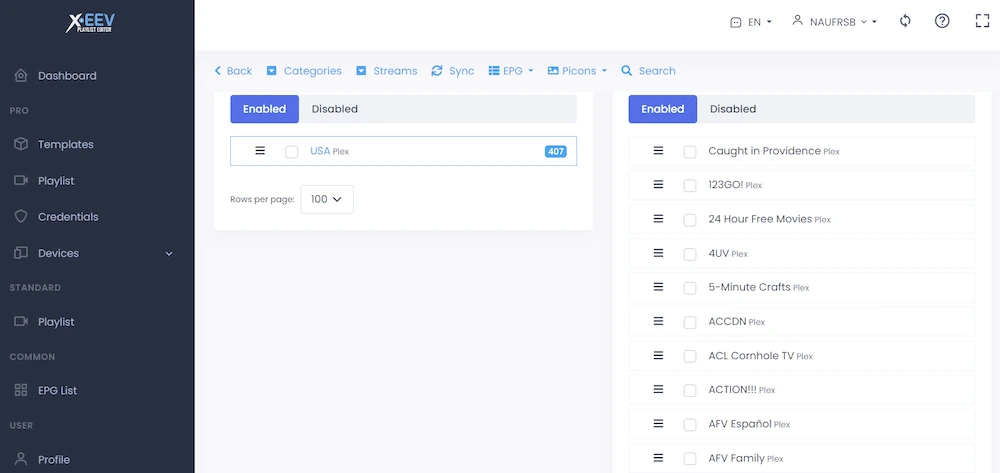Click the sync refresh icon in header
1000x473 pixels.
click(905, 21)
